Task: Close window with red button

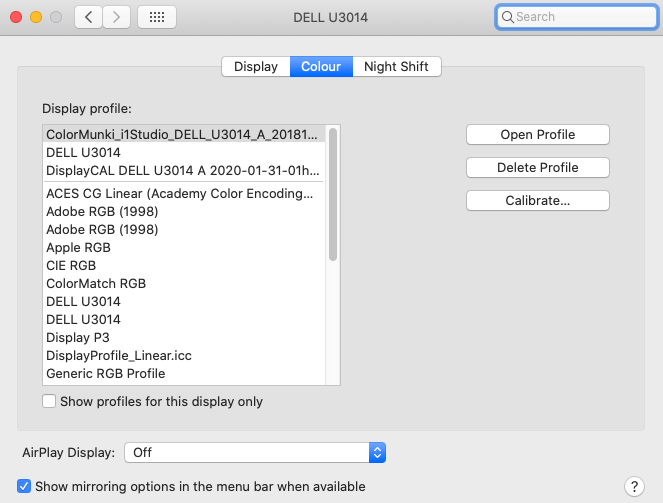Action: point(16,17)
